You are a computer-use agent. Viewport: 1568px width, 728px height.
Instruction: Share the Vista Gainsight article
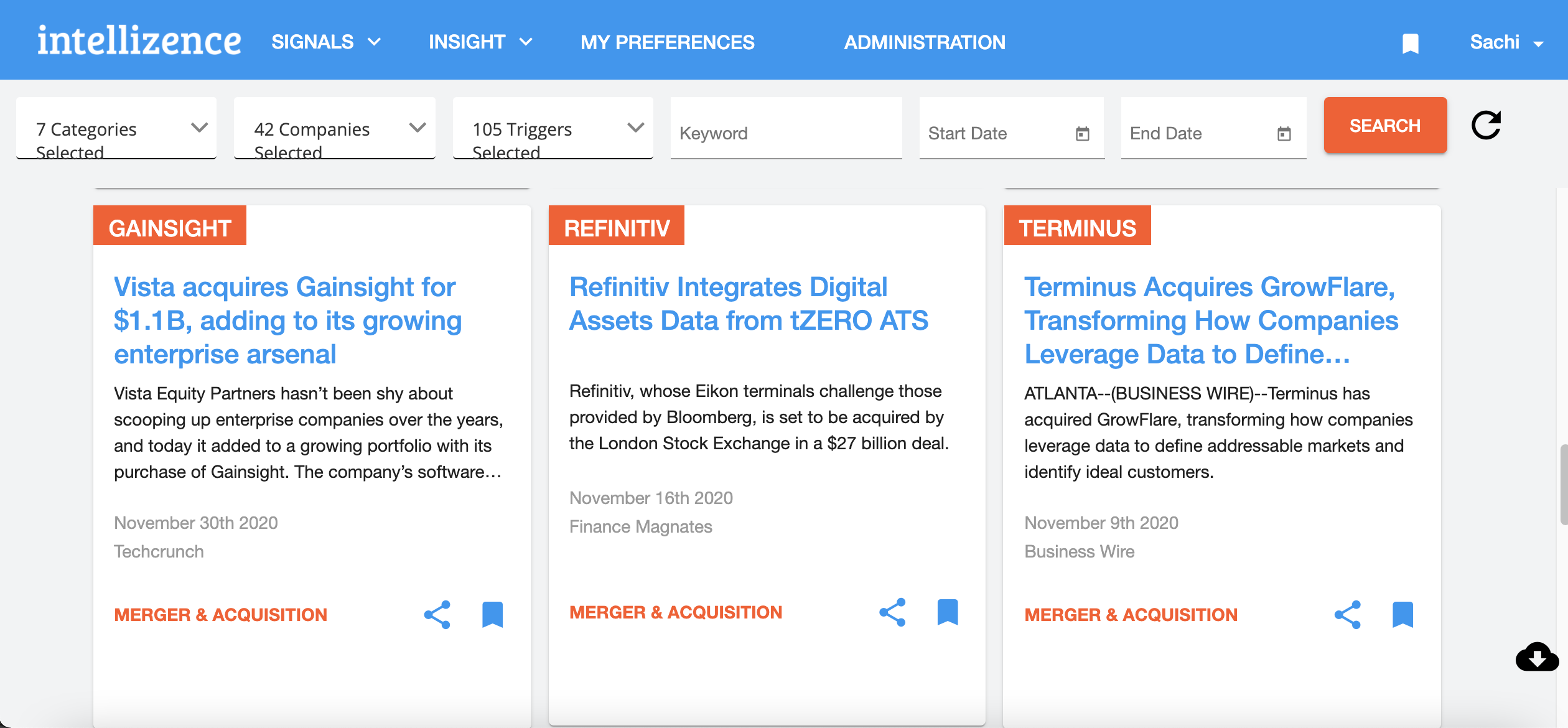point(437,614)
